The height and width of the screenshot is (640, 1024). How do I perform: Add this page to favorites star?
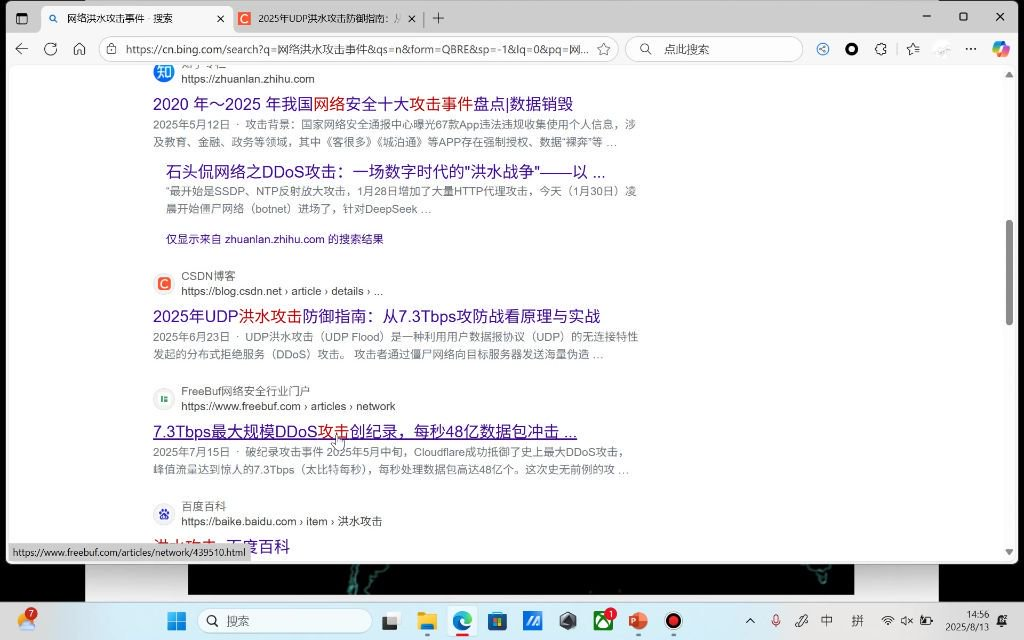pos(604,49)
